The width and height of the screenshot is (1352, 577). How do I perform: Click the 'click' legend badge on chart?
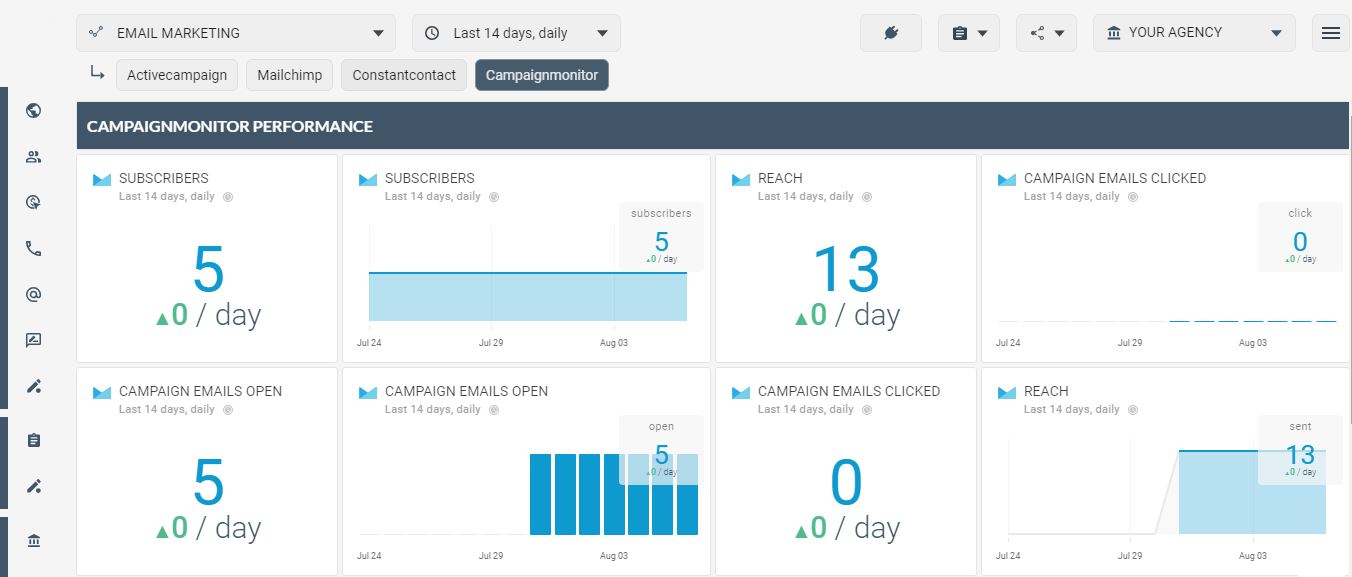point(1300,237)
